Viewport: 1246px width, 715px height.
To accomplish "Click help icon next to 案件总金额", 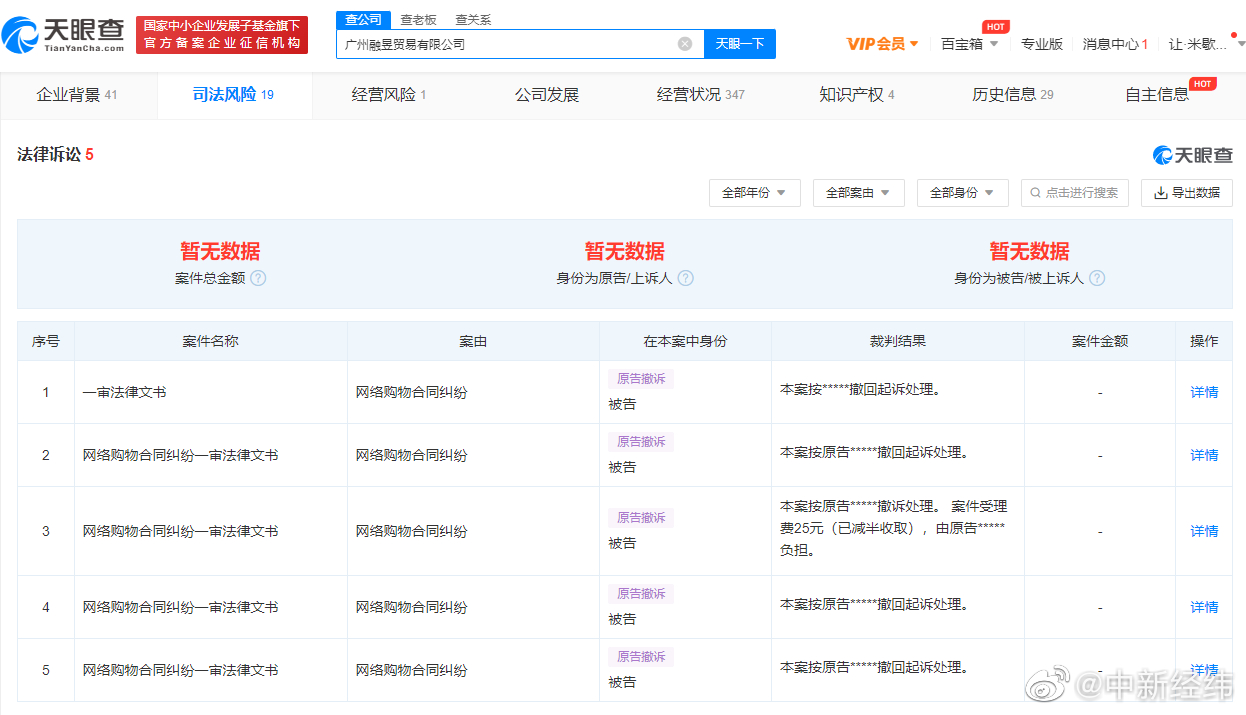I will point(258,278).
